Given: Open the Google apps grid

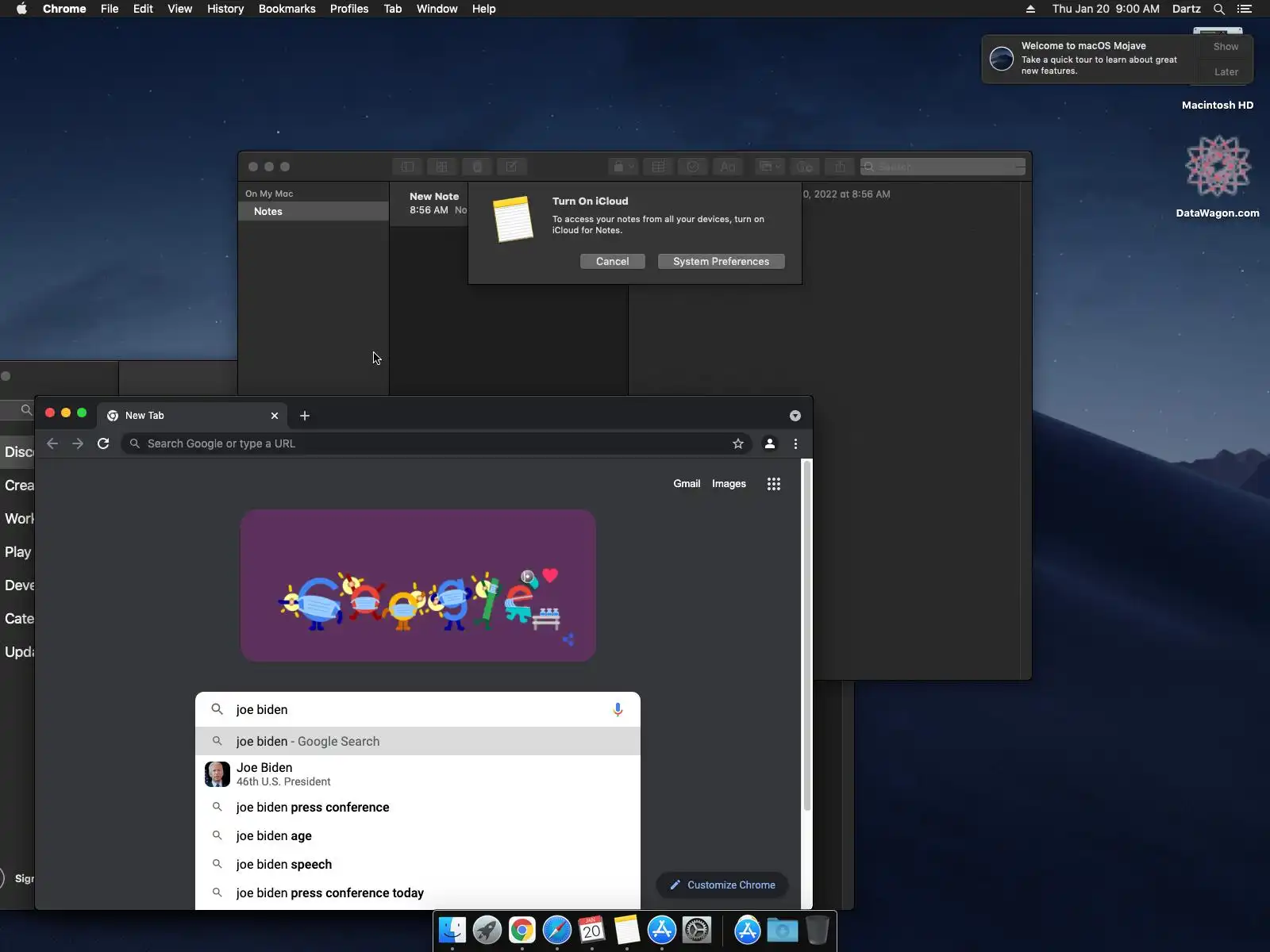Looking at the screenshot, I should pos(774,484).
